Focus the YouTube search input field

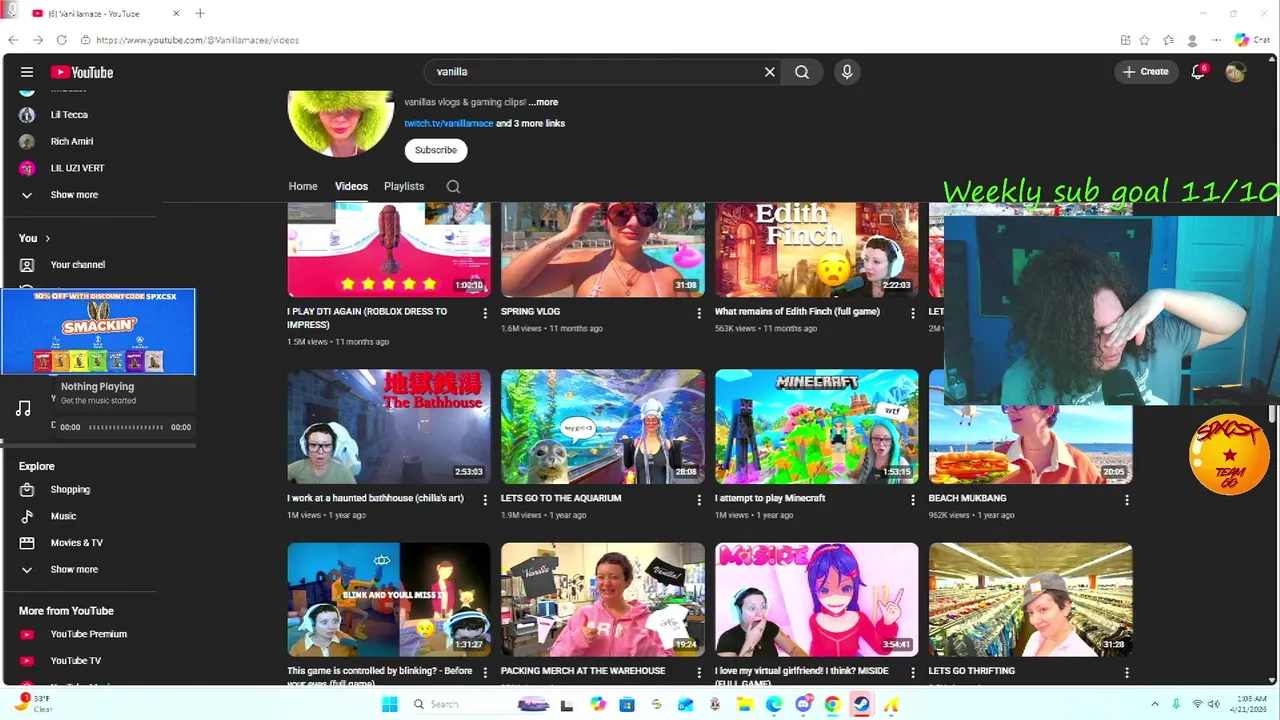pos(595,72)
